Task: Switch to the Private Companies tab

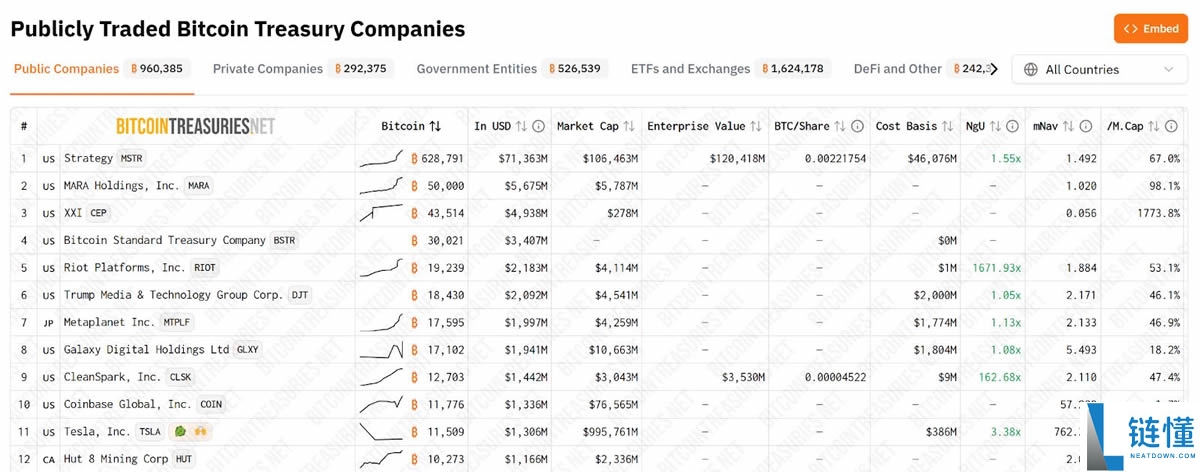Action: 268,69
